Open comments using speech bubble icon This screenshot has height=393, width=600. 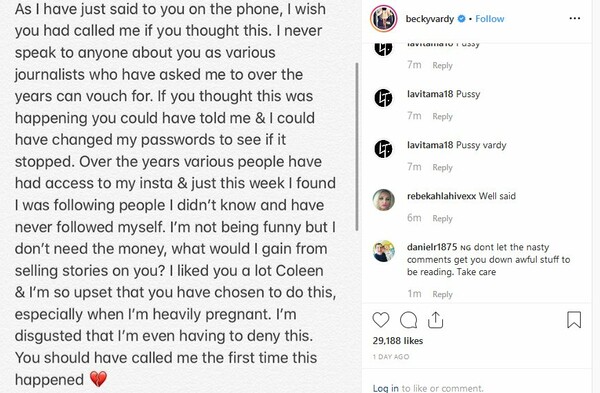click(408, 320)
